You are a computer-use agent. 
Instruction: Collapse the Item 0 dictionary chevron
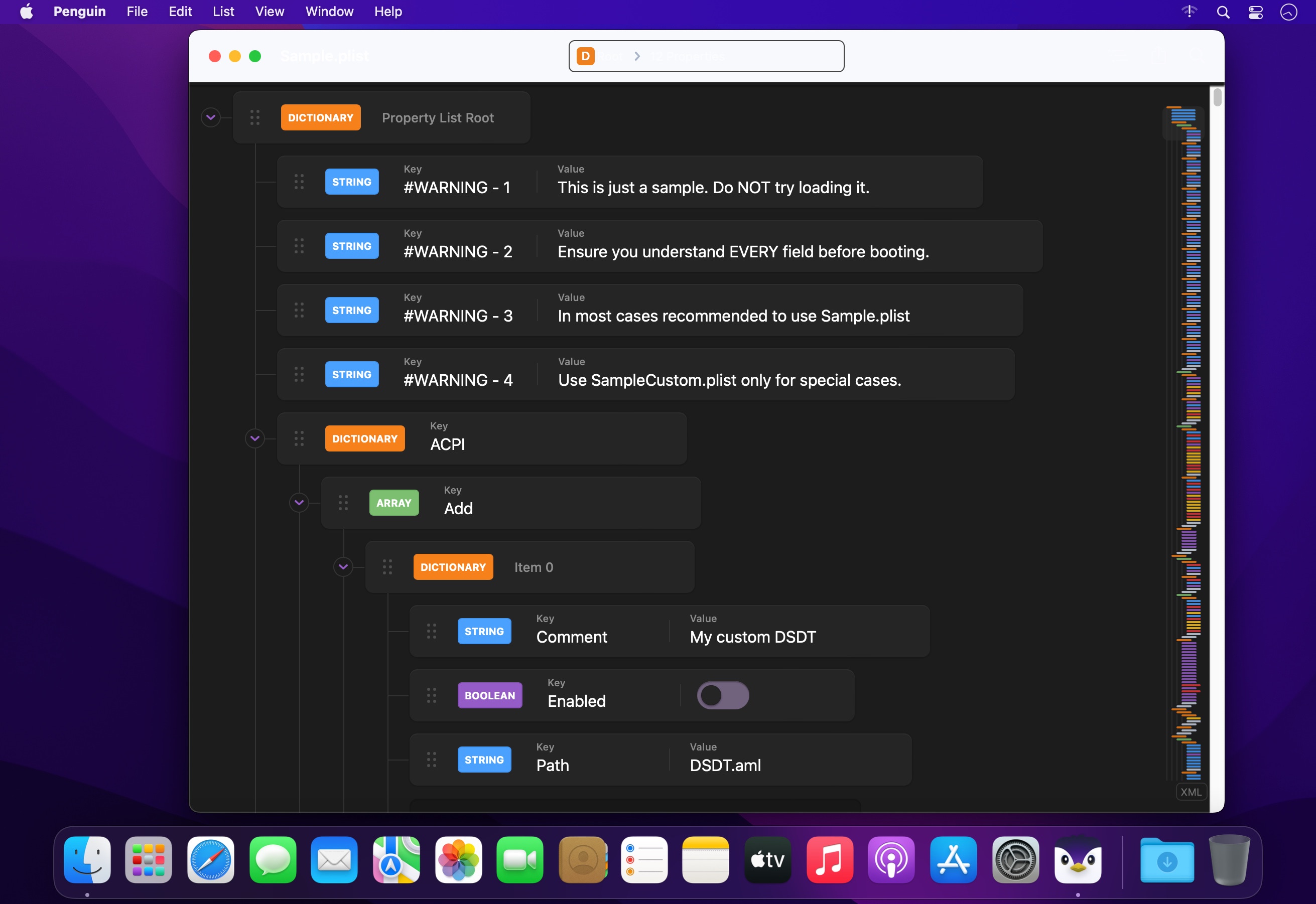343,567
